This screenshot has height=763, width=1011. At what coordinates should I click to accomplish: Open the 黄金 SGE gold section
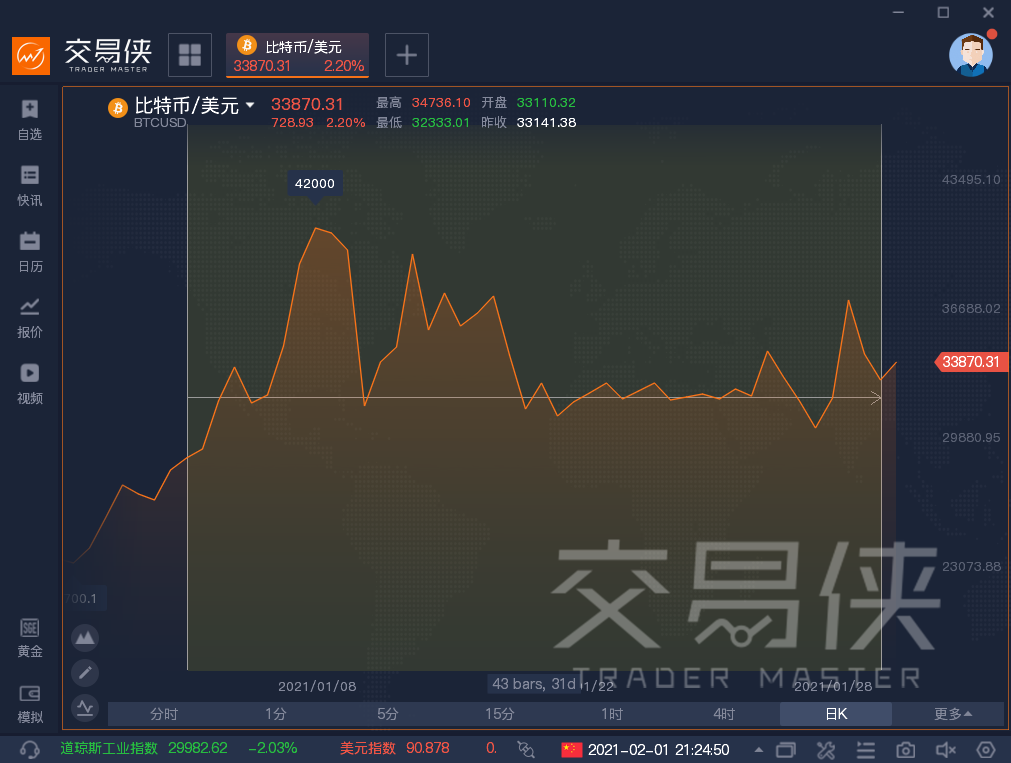pyautogui.click(x=30, y=639)
